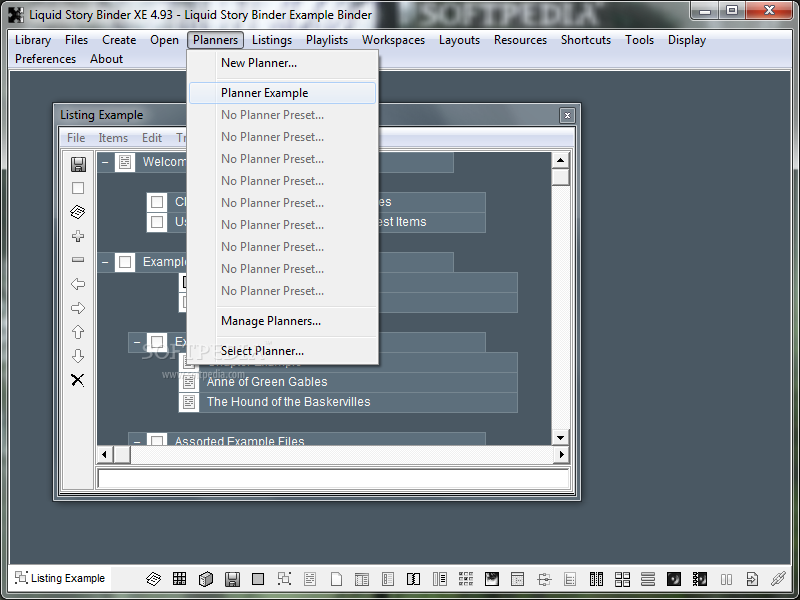Click the floppy disk icon in bottom toolbar
The width and height of the screenshot is (800, 600).
232,579
